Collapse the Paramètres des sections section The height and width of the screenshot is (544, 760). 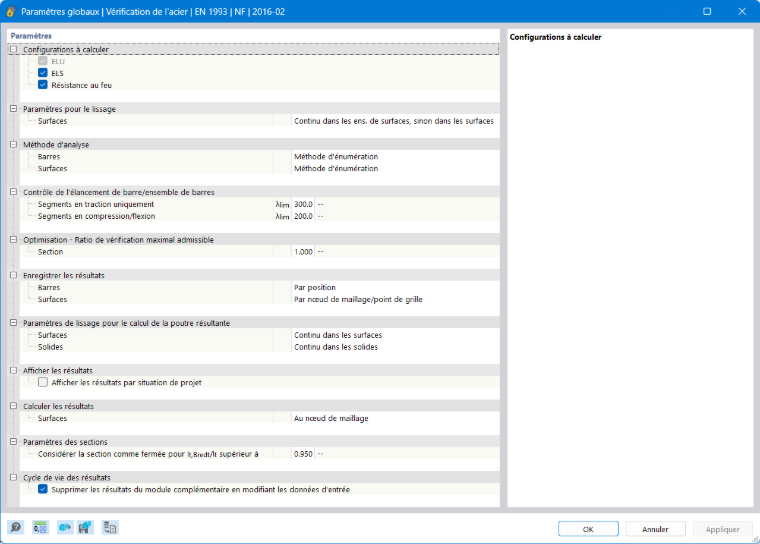tap(14, 442)
